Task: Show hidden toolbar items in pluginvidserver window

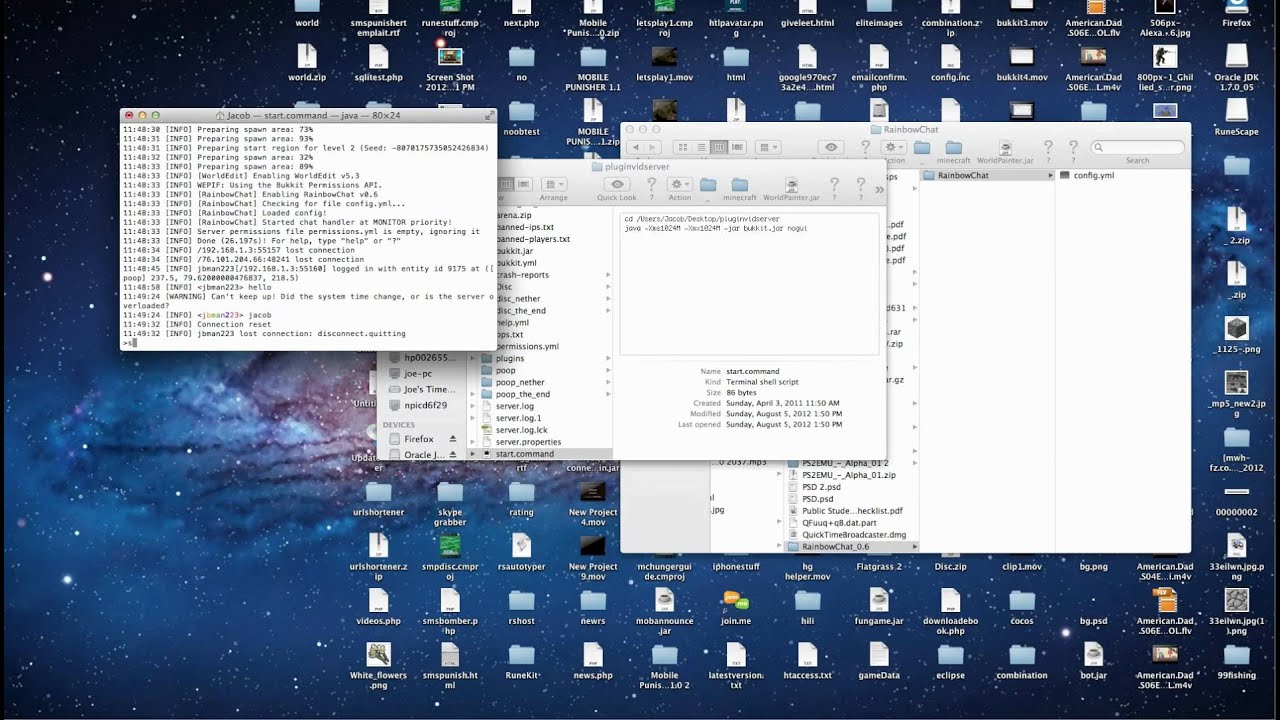Action: (x=879, y=188)
